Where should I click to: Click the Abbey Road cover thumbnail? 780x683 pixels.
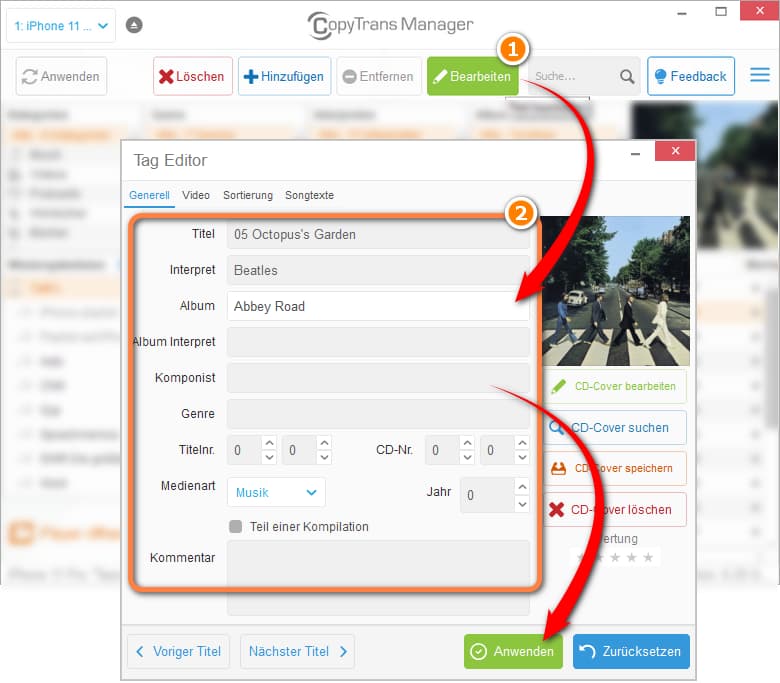point(615,291)
